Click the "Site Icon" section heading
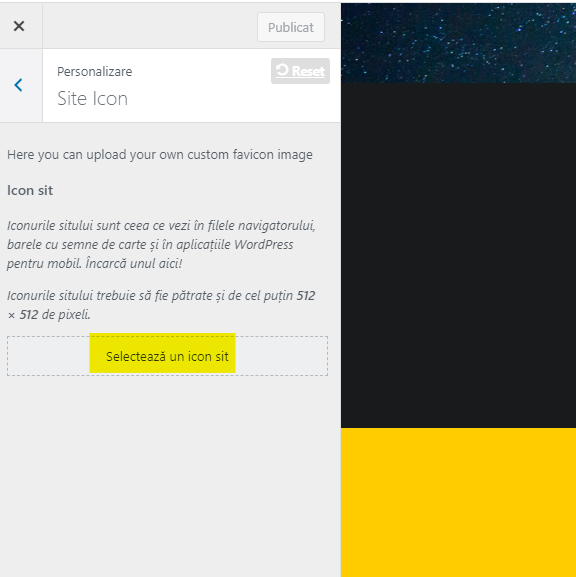Screen dimensions: 576x577 pos(92,98)
